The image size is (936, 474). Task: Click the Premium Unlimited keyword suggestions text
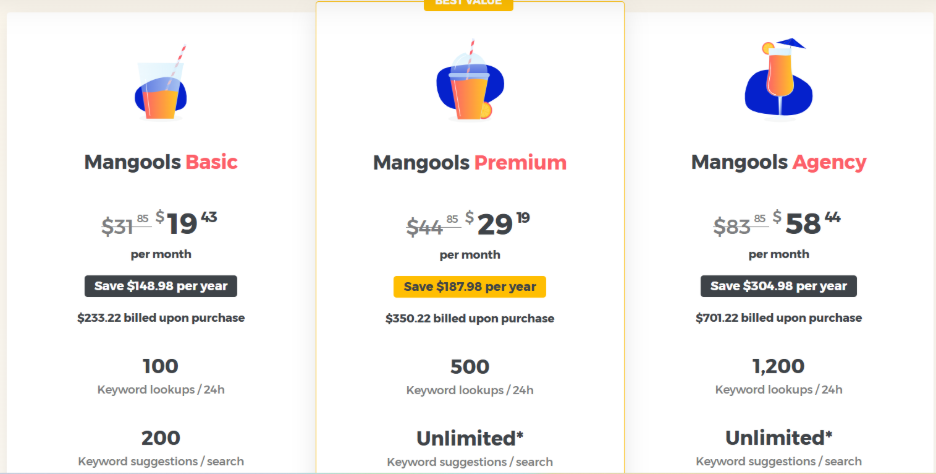tap(469, 438)
